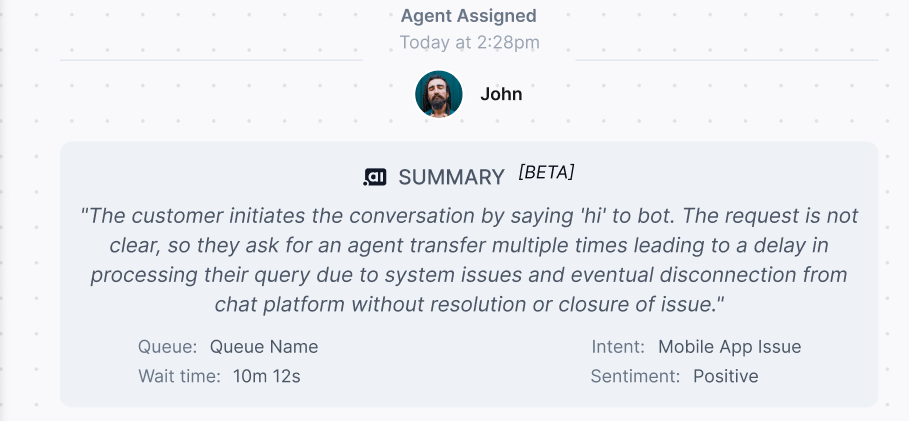
Task: Click the AI summary icon
Action: pyautogui.click(x=375, y=177)
